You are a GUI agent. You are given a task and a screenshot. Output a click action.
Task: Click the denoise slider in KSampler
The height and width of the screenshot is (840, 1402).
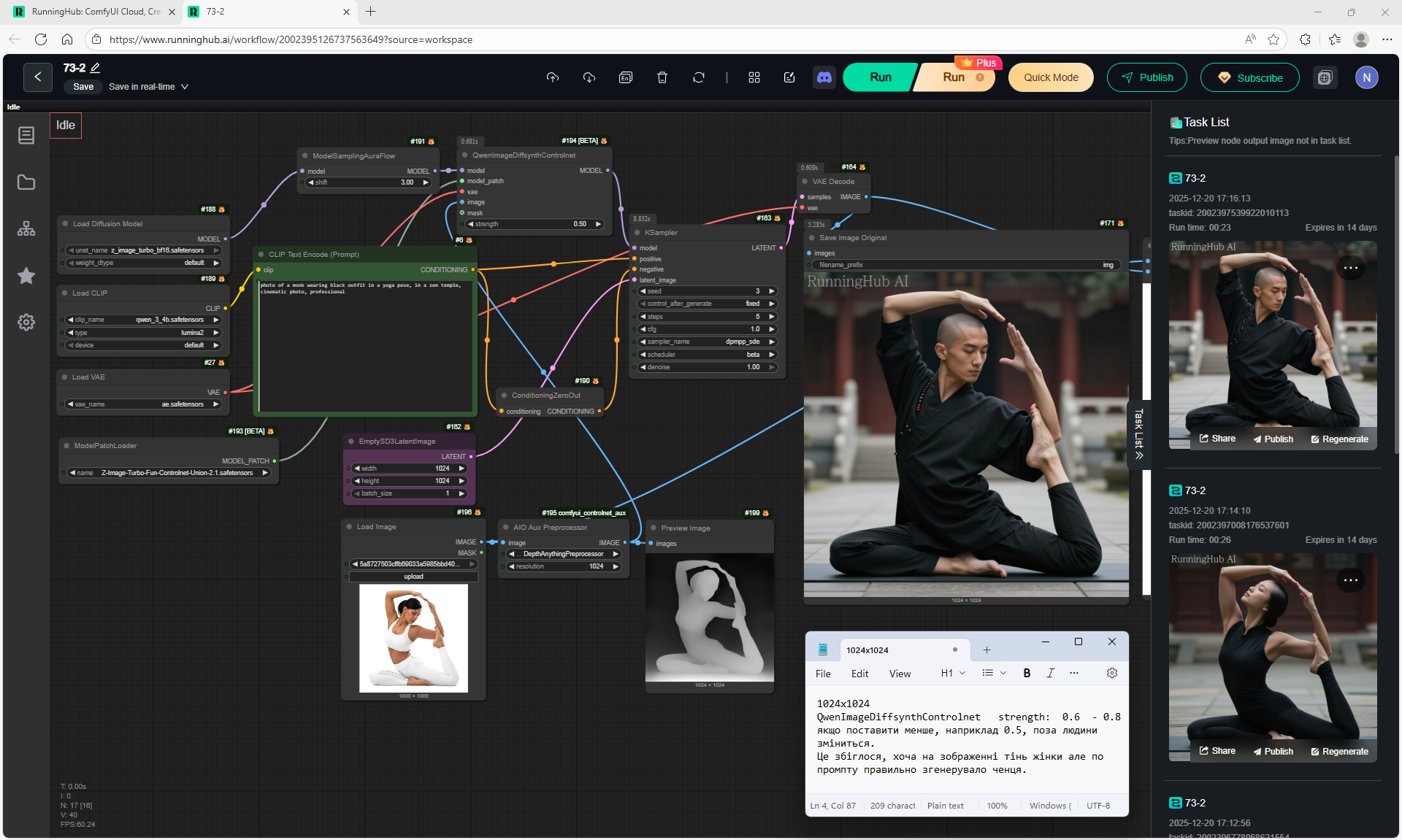point(706,367)
